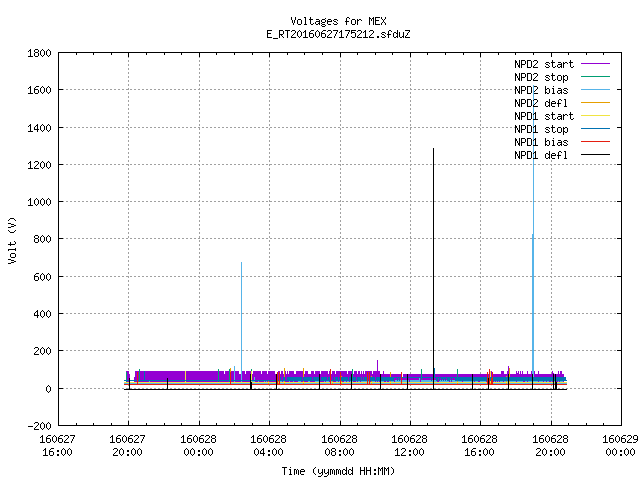Click the 'NPD1 bias' legend label
The image size is (640, 480).
coord(541,142)
